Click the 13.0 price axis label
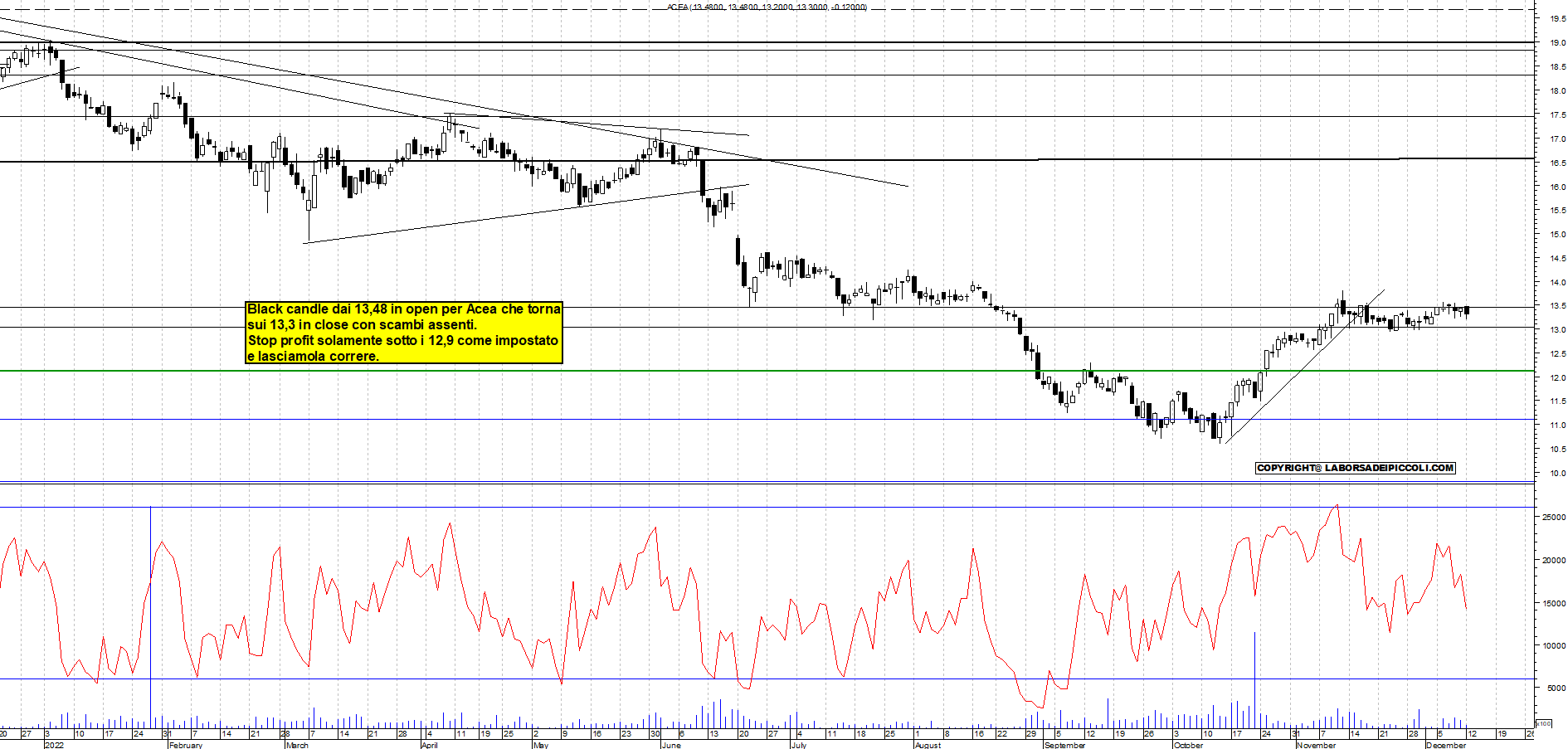 tap(1557, 329)
